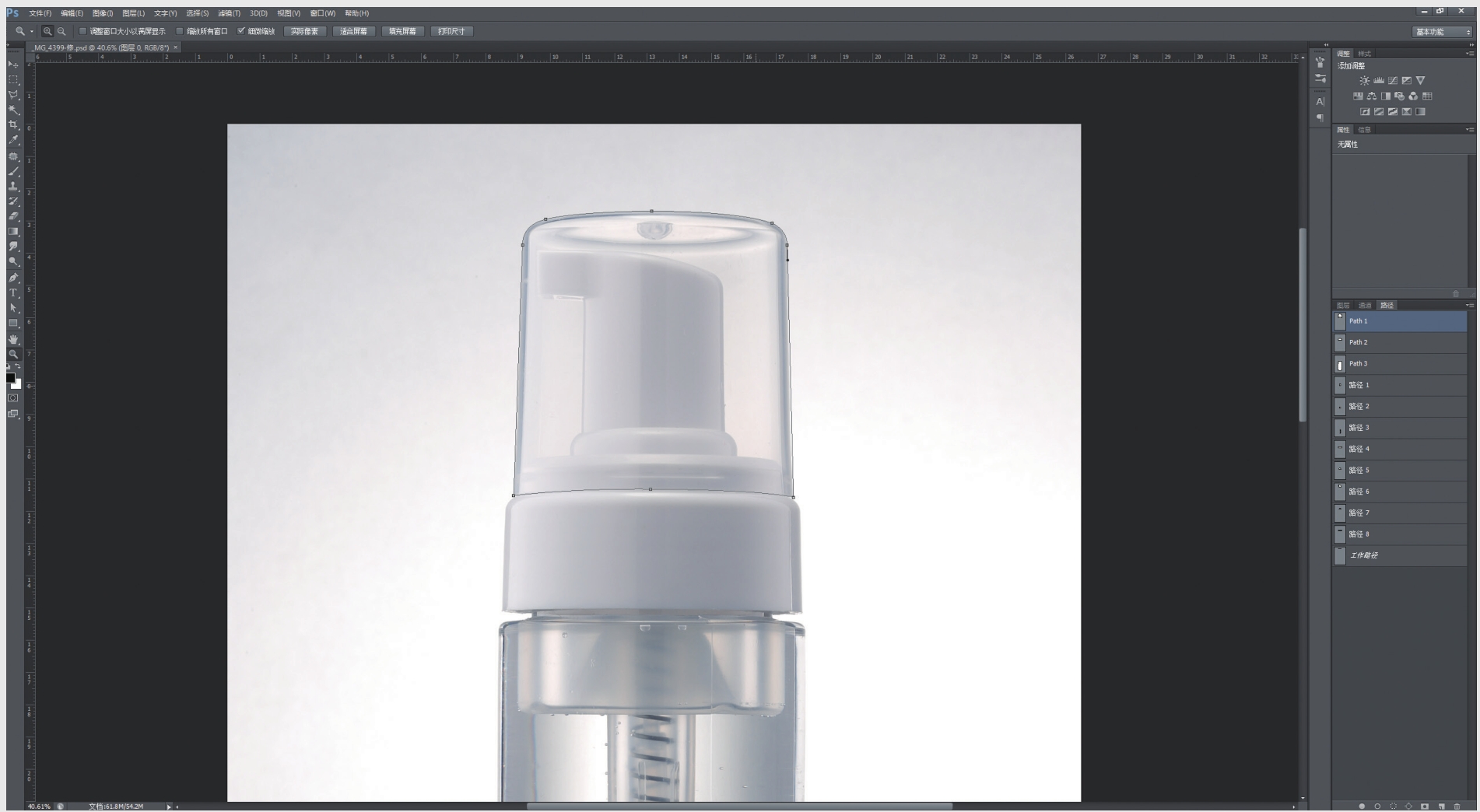This screenshot has height=812, width=1480.
Task: Add a Curves adjustment
Action: [1392, 80]
